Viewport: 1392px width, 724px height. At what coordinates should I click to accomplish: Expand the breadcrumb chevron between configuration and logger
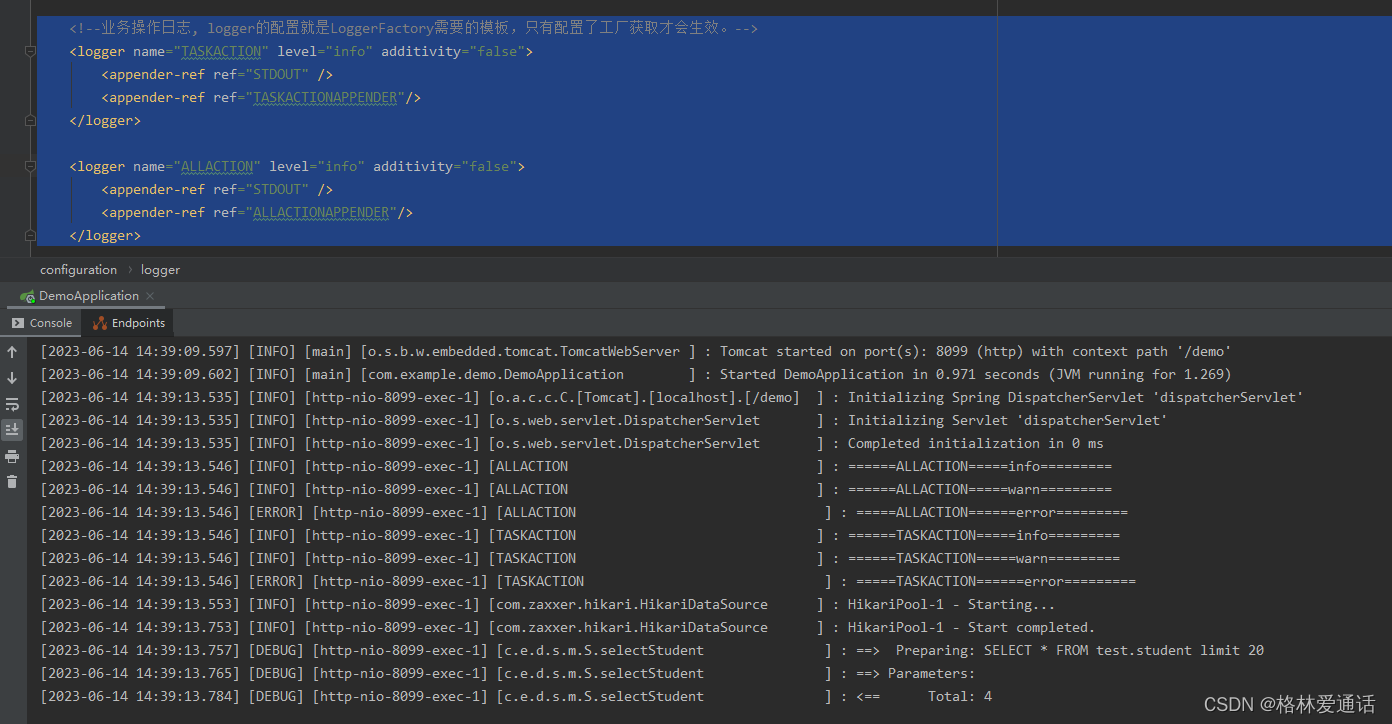(x=128, y=269)
